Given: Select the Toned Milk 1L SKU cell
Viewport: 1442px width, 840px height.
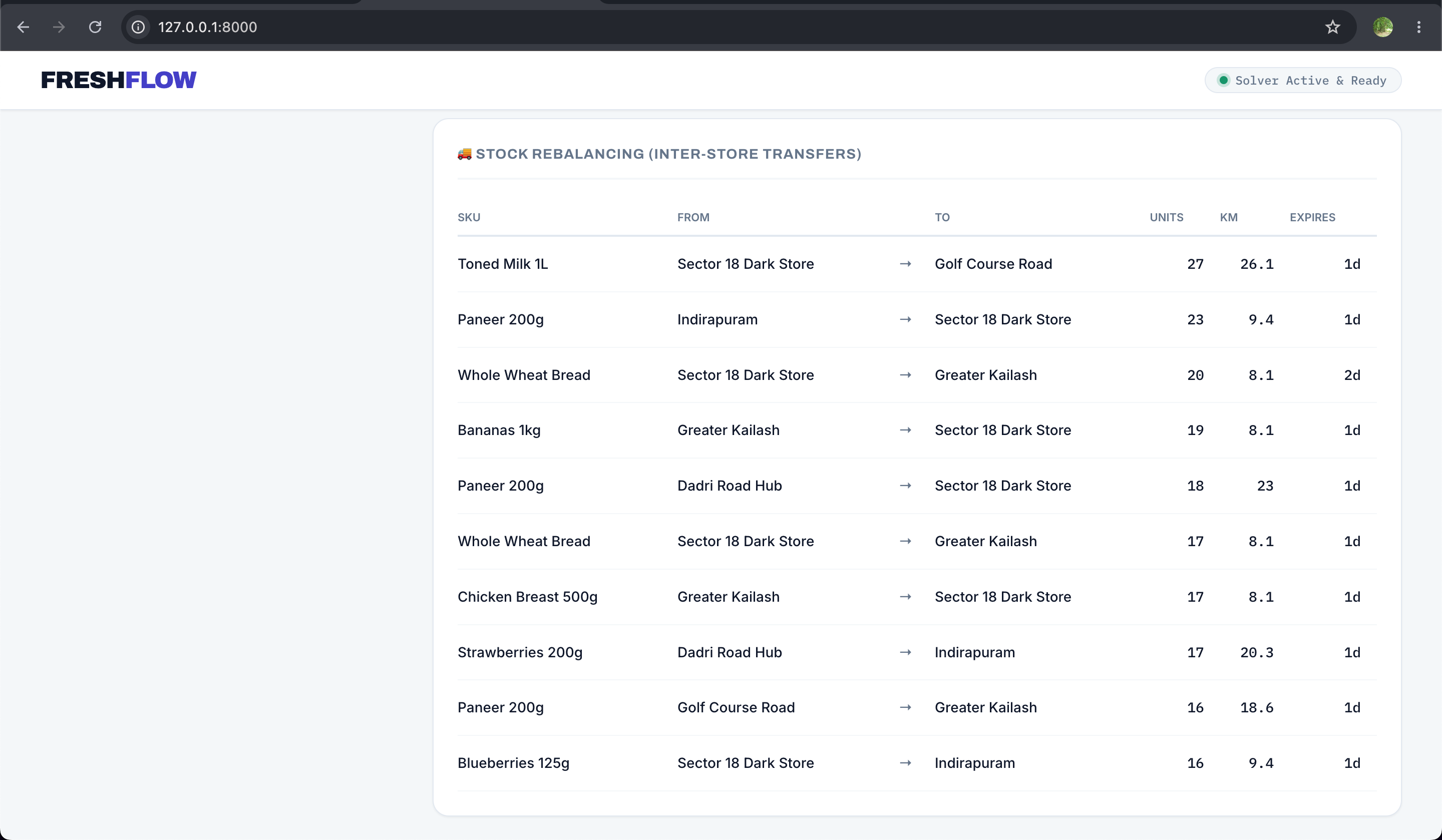Looking at the screenshot, I should click(x=502, y=264).
